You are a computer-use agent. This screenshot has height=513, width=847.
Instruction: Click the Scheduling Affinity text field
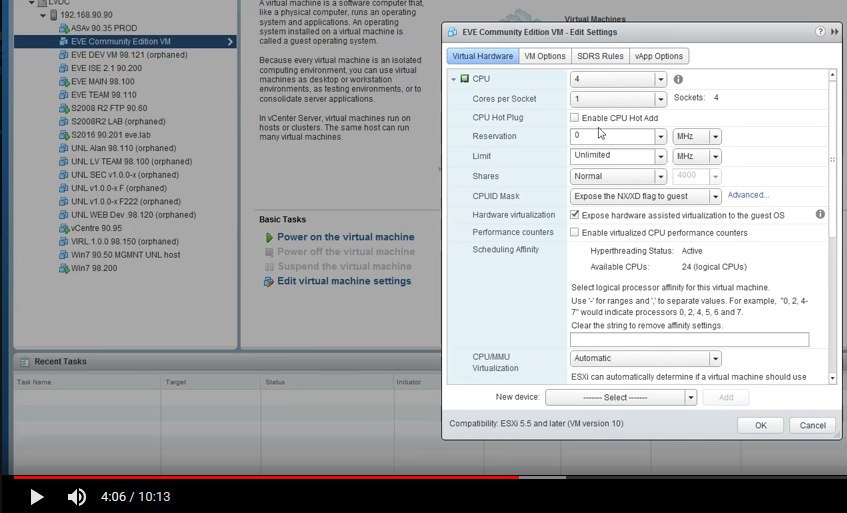689,340
